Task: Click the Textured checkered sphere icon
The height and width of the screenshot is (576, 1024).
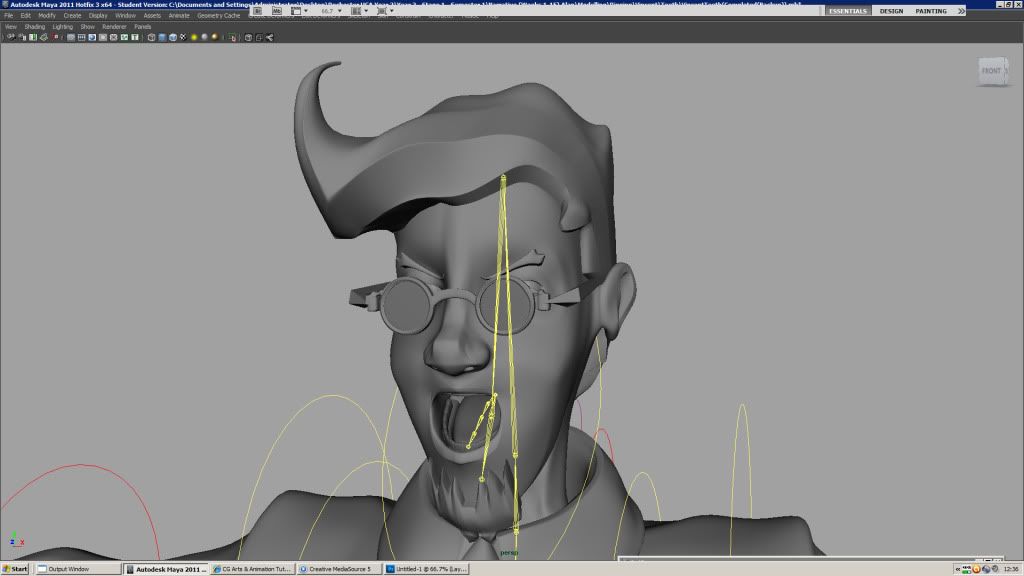Action: pos(183,37)
